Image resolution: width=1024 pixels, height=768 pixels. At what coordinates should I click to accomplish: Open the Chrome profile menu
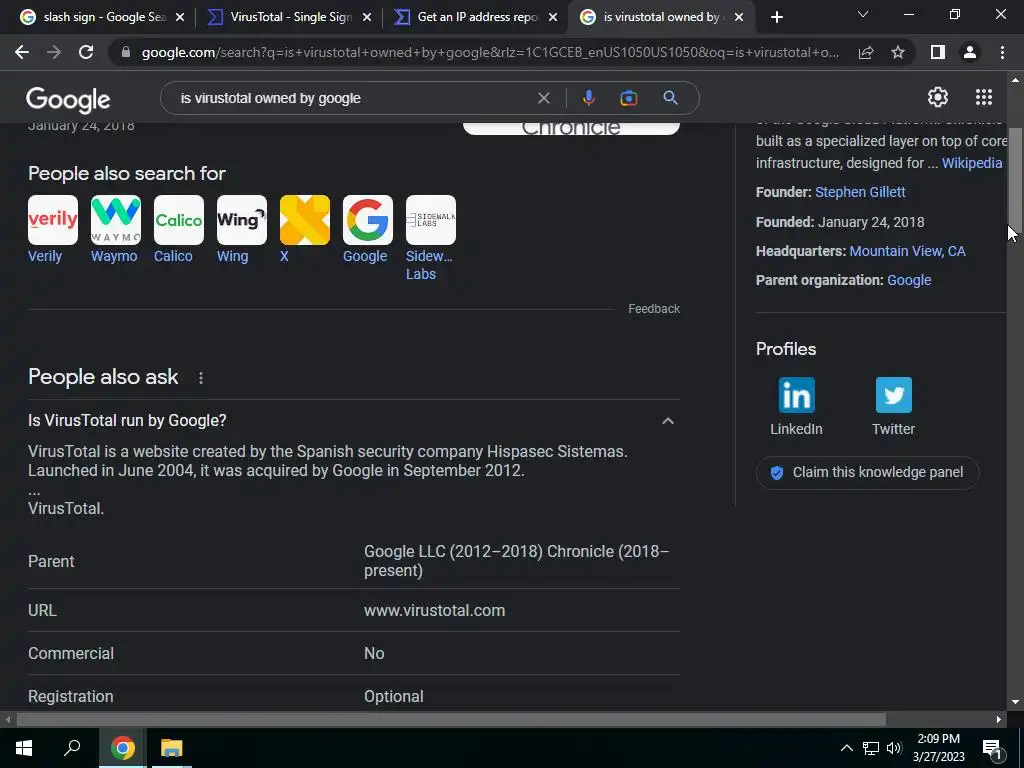point(970,52)
